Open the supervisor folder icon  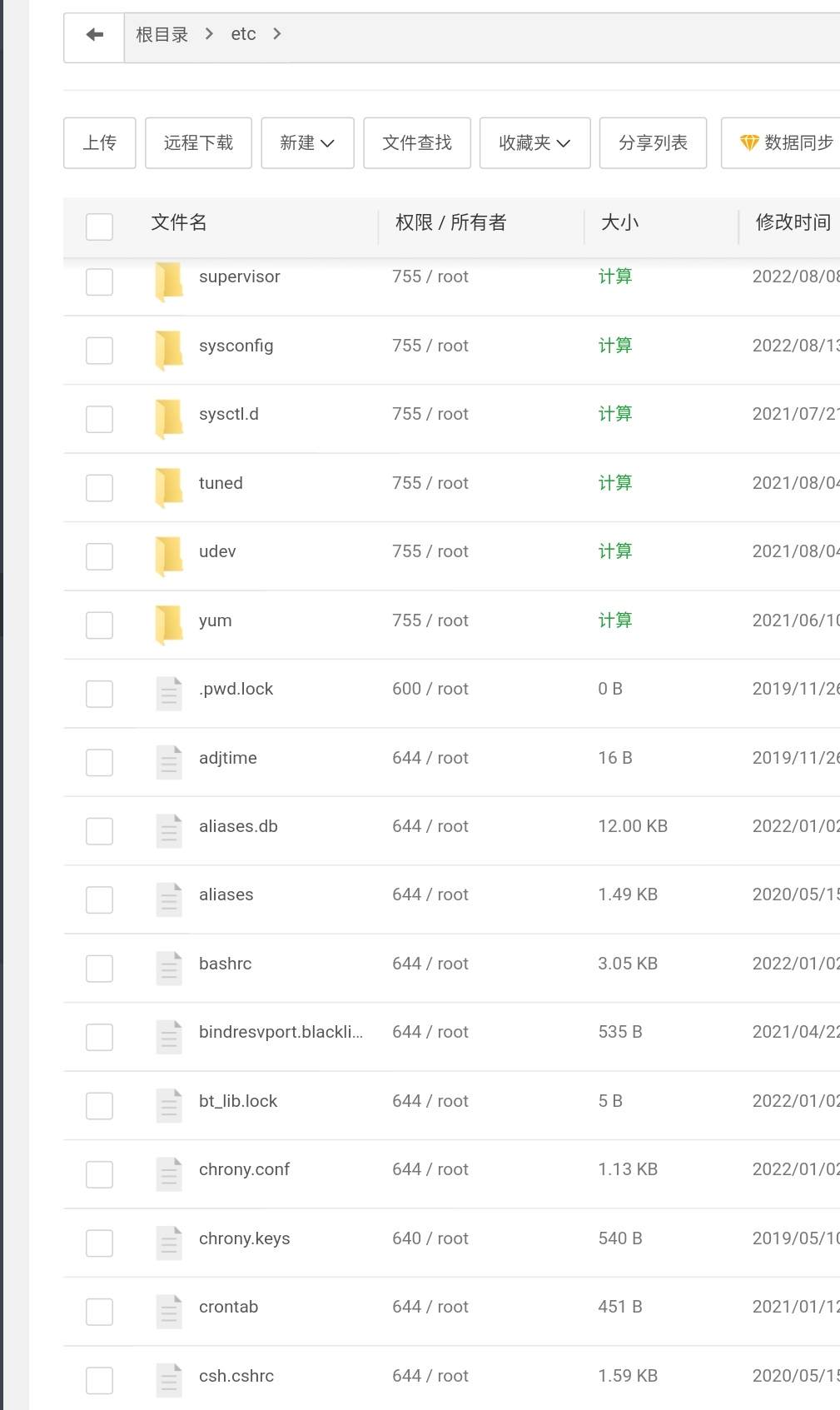169,281
